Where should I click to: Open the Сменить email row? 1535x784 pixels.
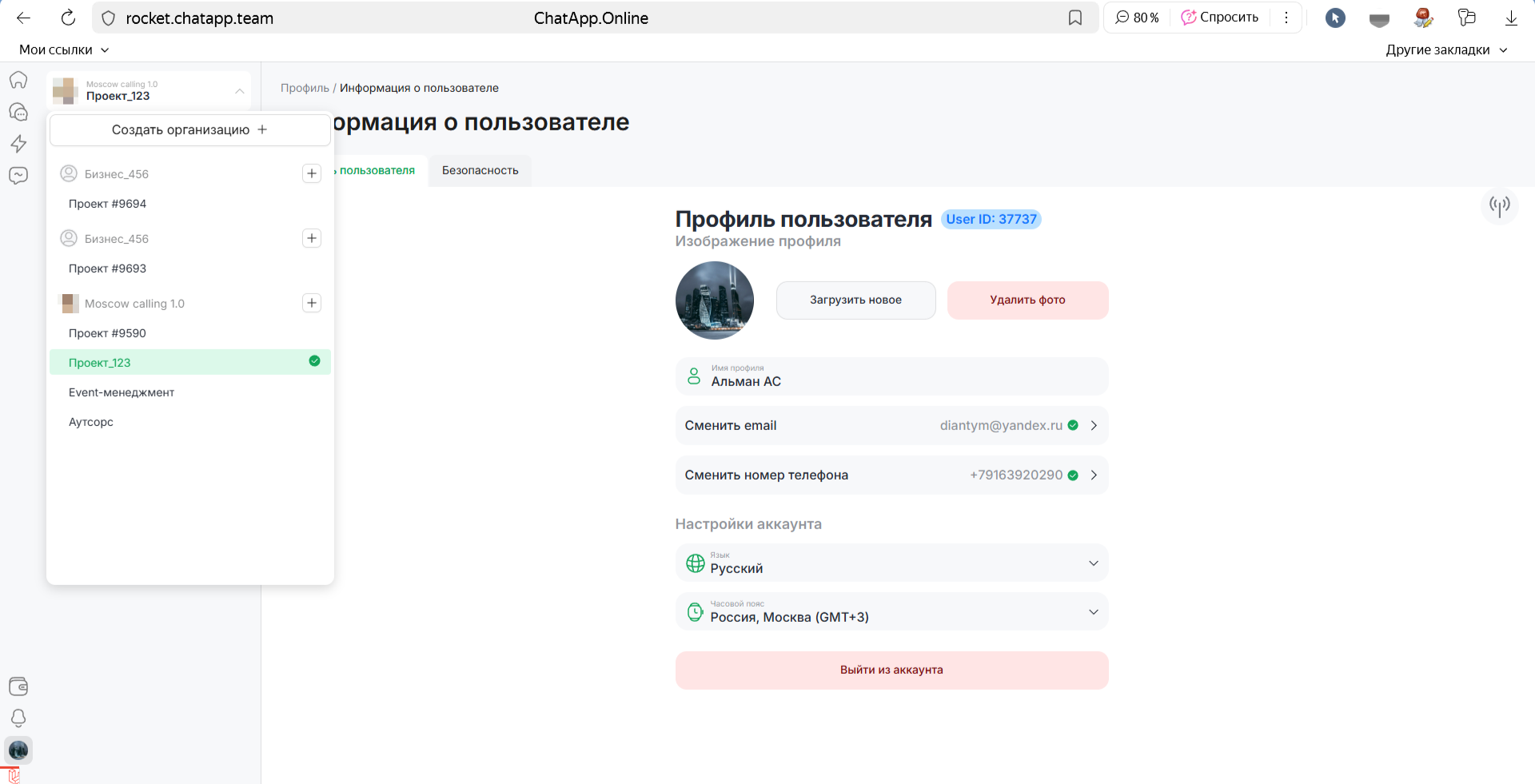[891, 426]
